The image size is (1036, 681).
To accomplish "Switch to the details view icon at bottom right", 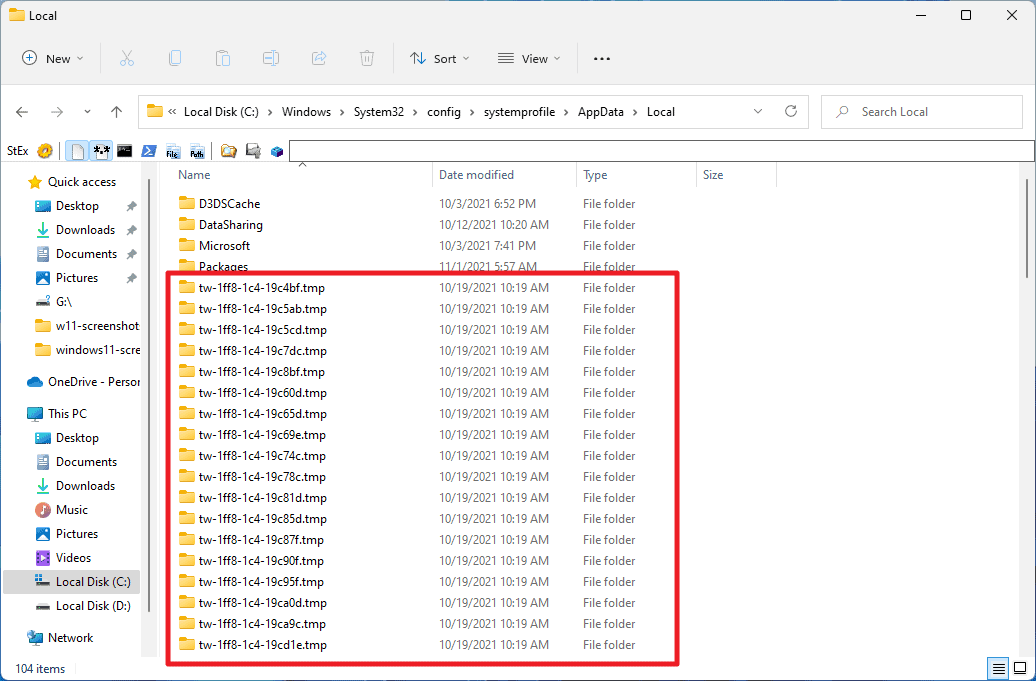I will point(997,668).
